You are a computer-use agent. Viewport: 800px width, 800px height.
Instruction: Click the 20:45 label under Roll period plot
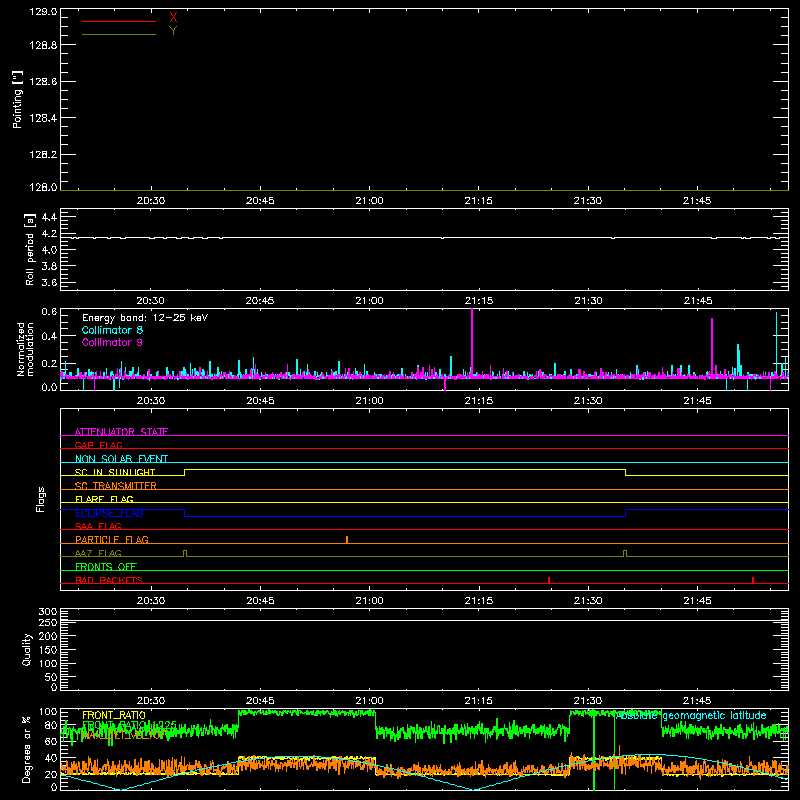point(260,301)
